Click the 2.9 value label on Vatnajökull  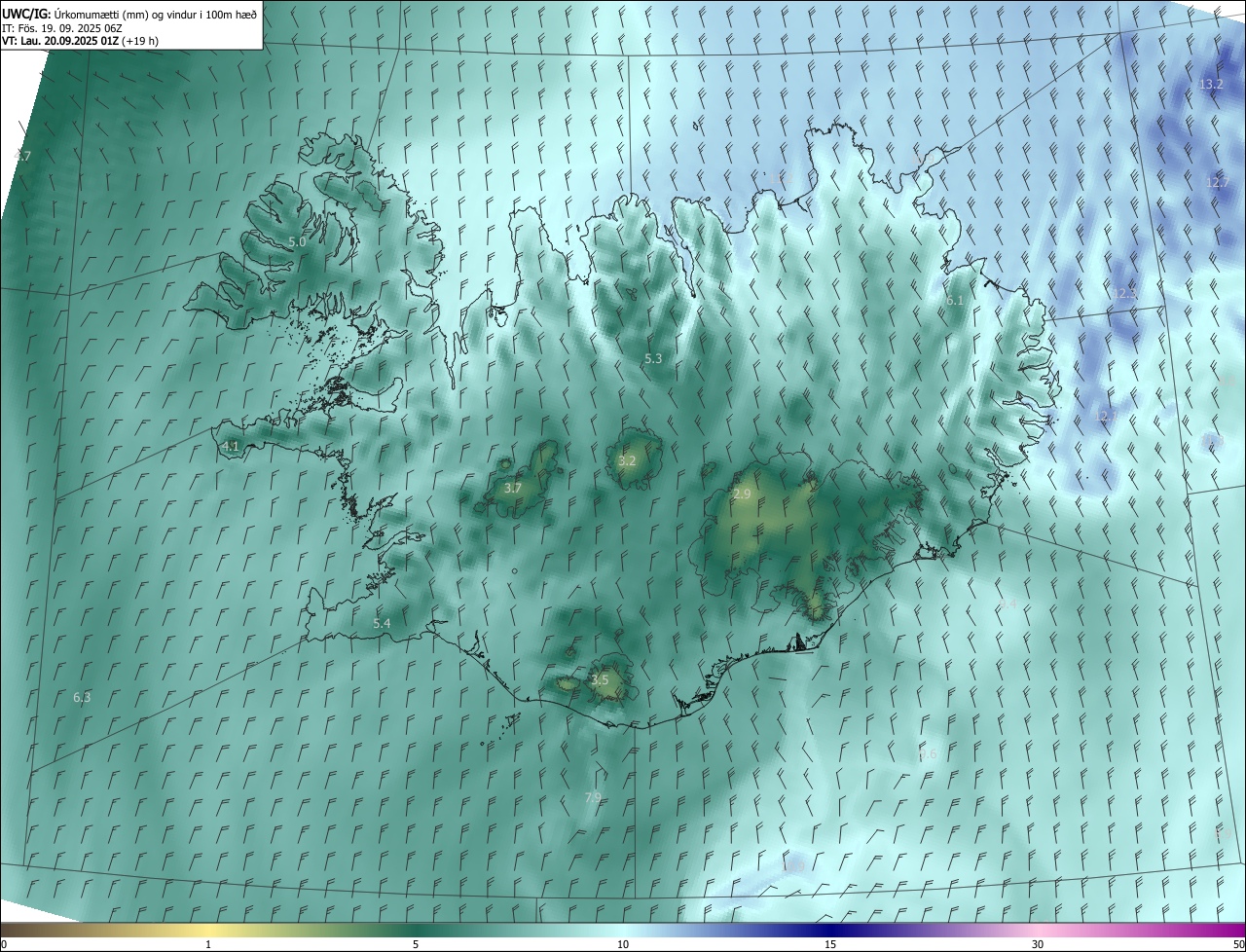pos(742,494)
